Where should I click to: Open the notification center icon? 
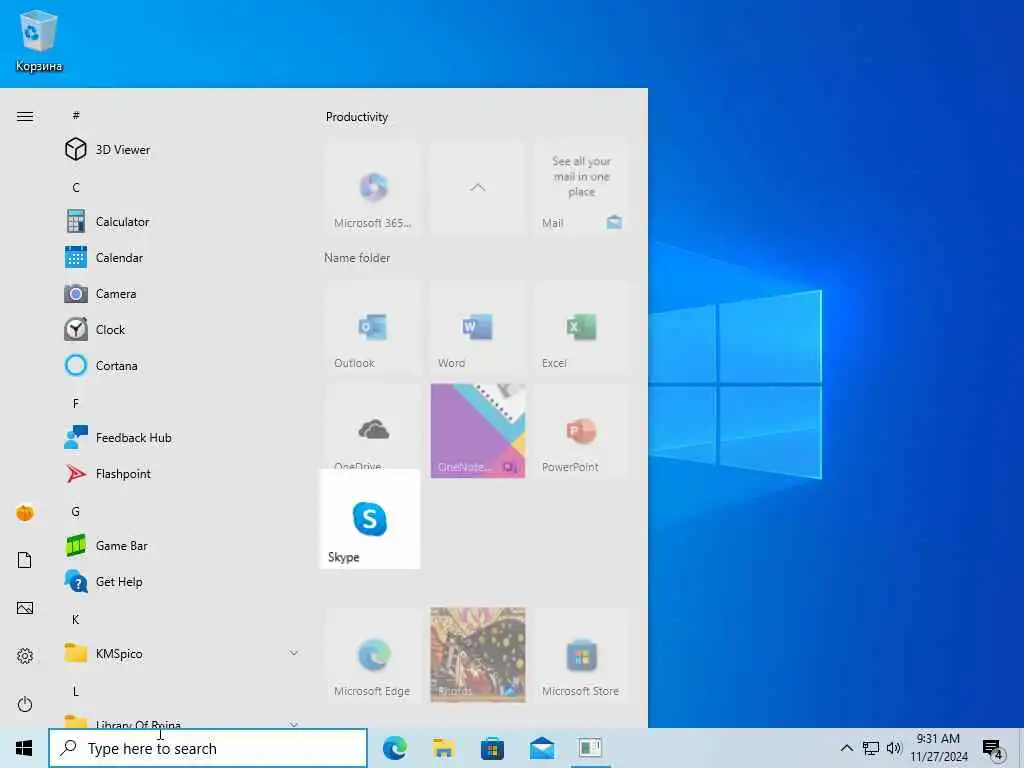[993, 749]
